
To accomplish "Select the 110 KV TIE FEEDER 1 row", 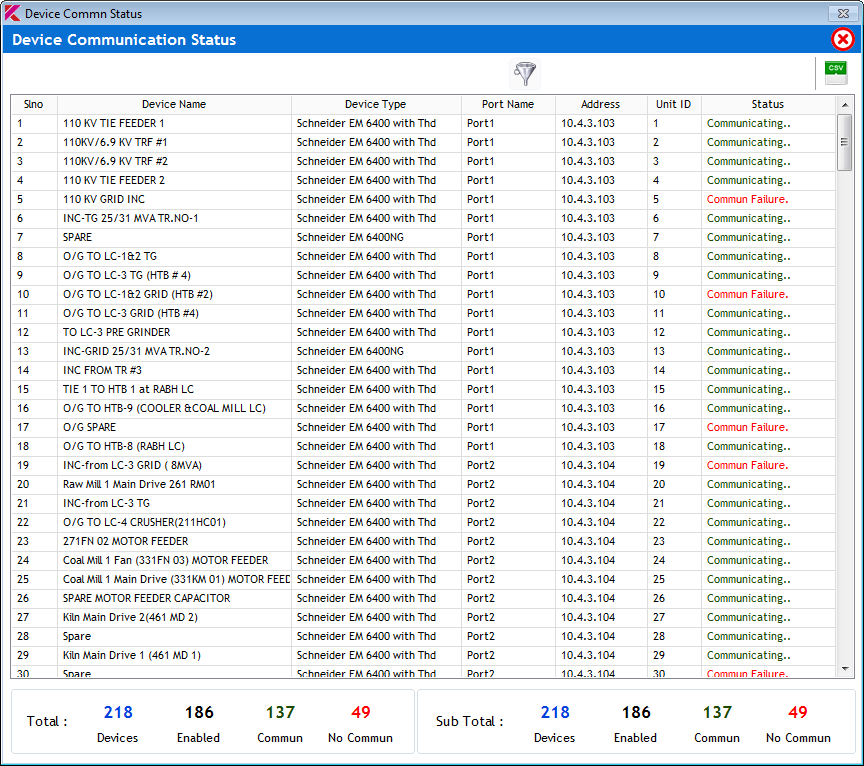I will [x=423, y=123].
